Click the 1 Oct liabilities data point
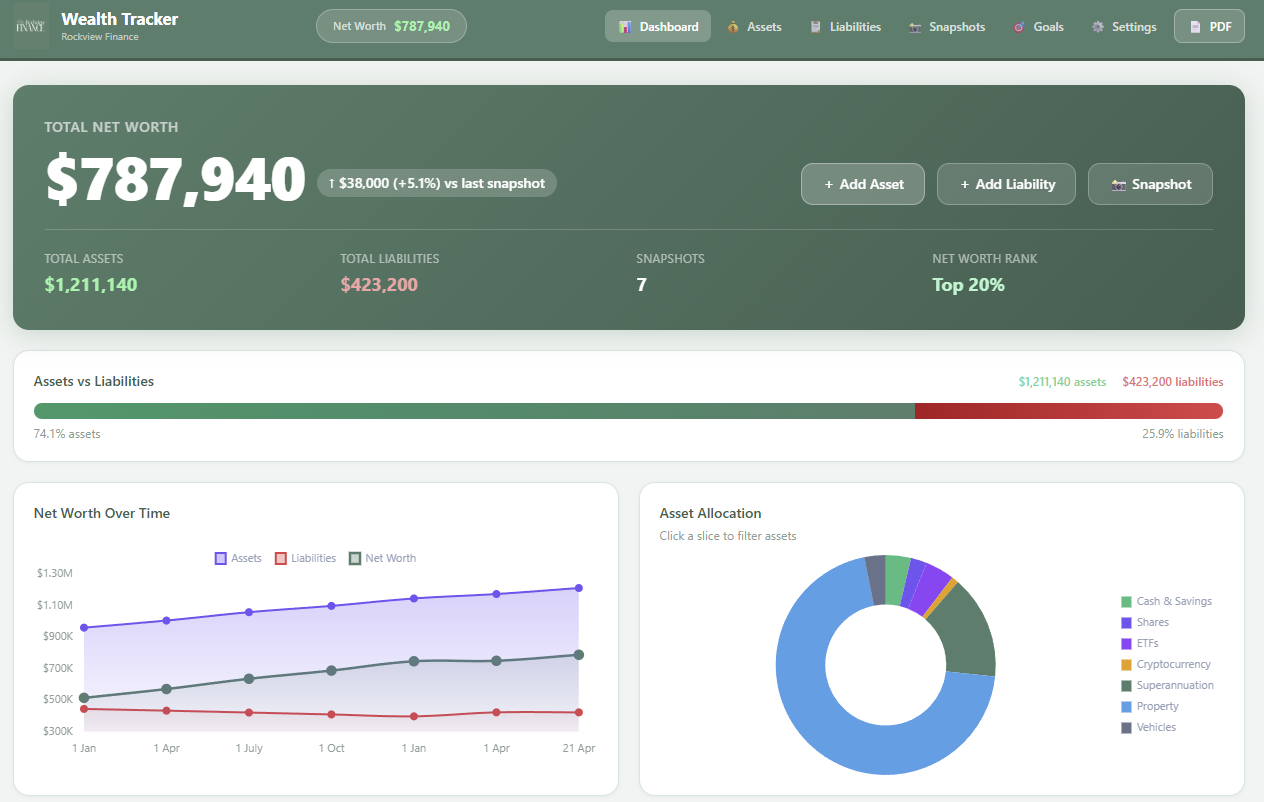 331,714
